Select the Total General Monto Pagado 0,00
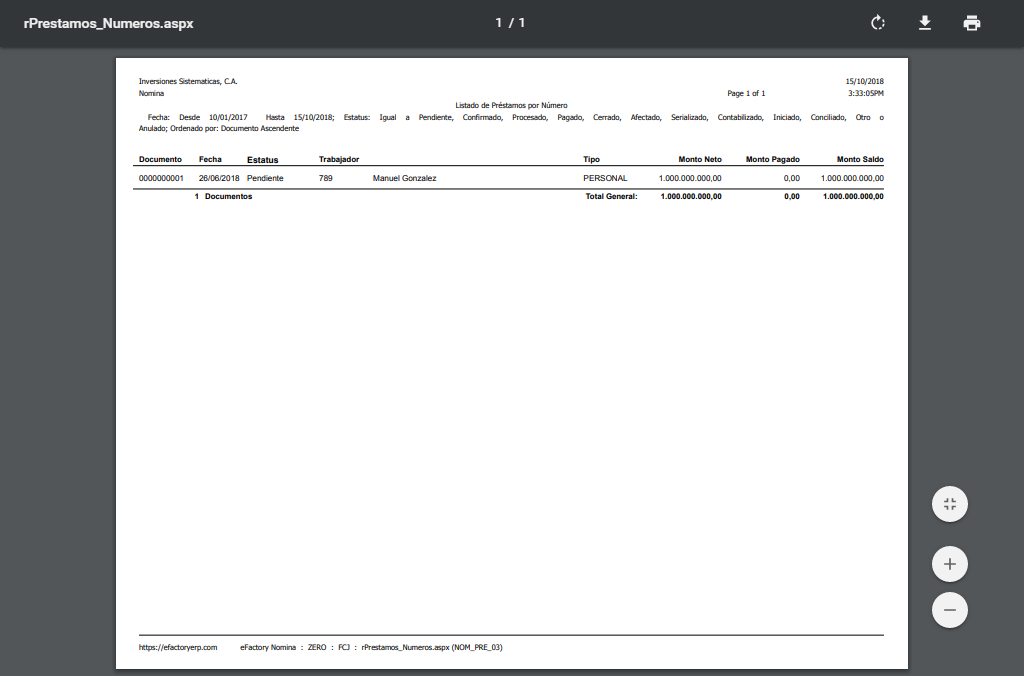The height and width of the screenshot is (676, 1024). click(792, 197)
